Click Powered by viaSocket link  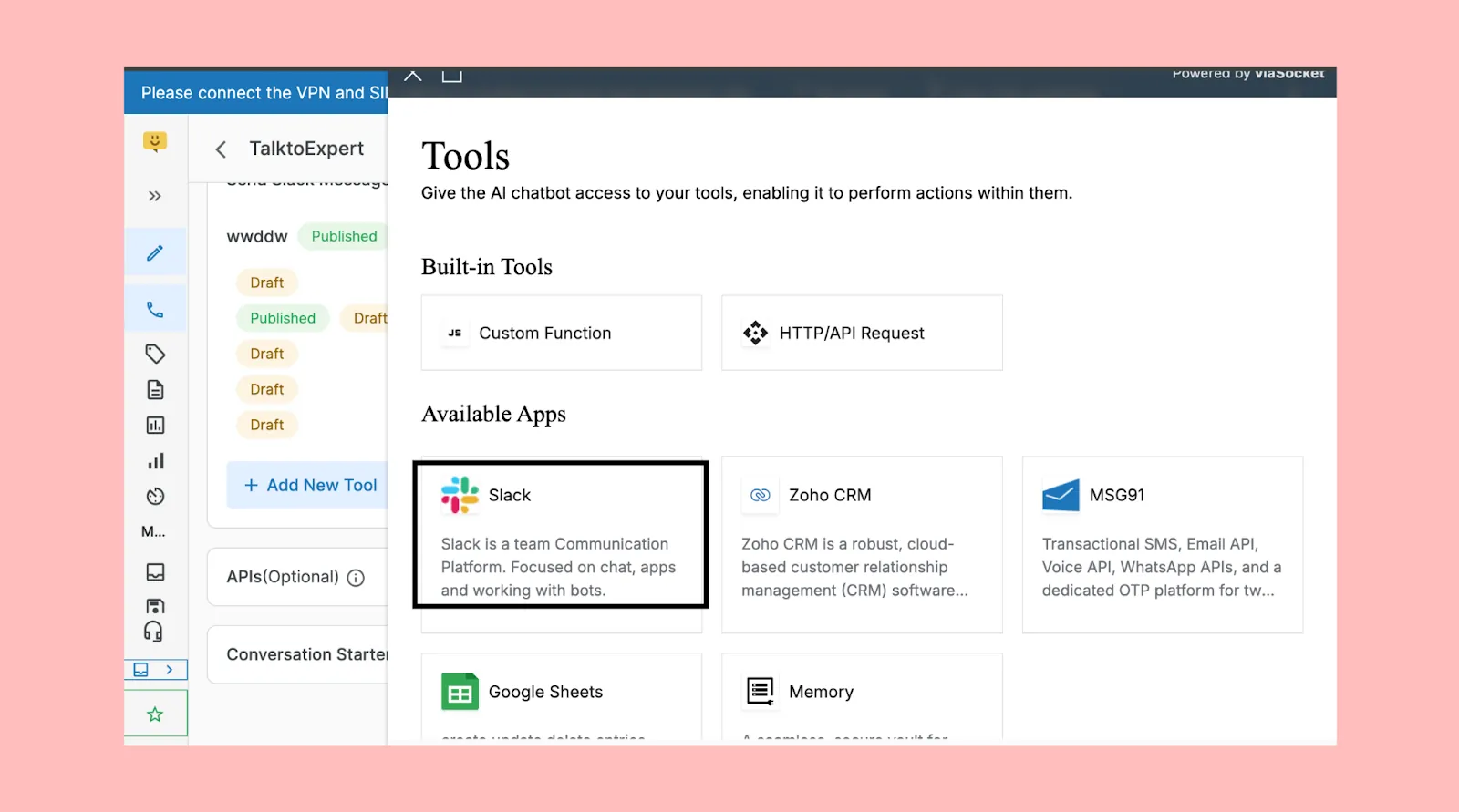point(1247,74)
